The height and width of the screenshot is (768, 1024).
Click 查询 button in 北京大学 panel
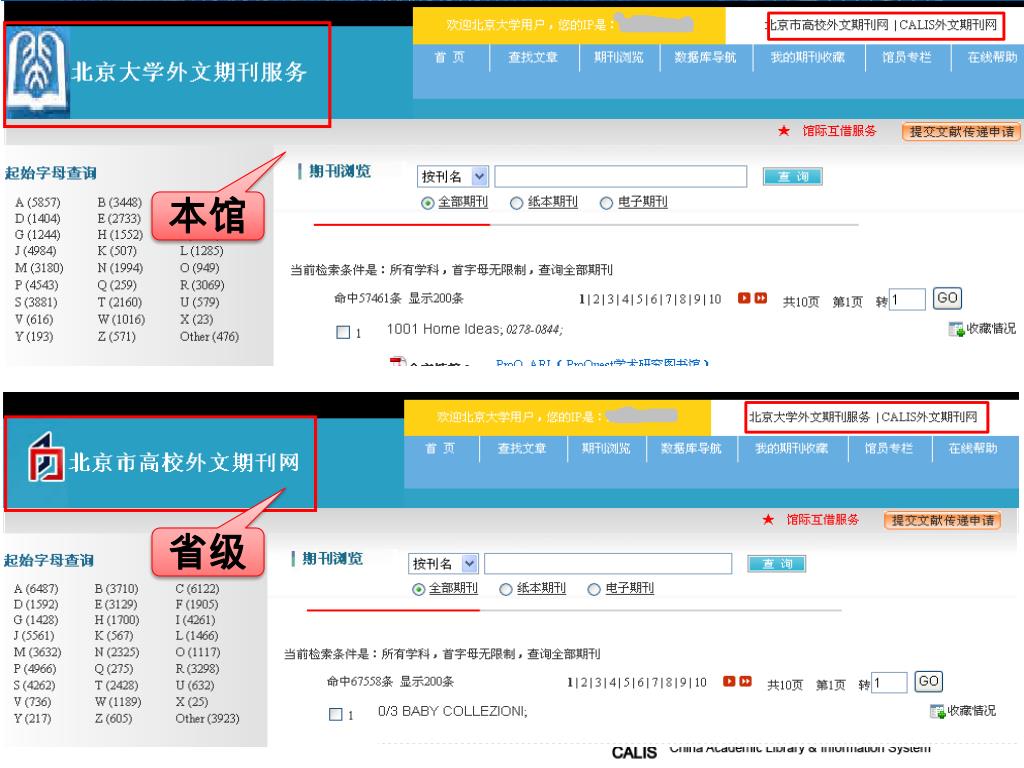tap(793, 176)
